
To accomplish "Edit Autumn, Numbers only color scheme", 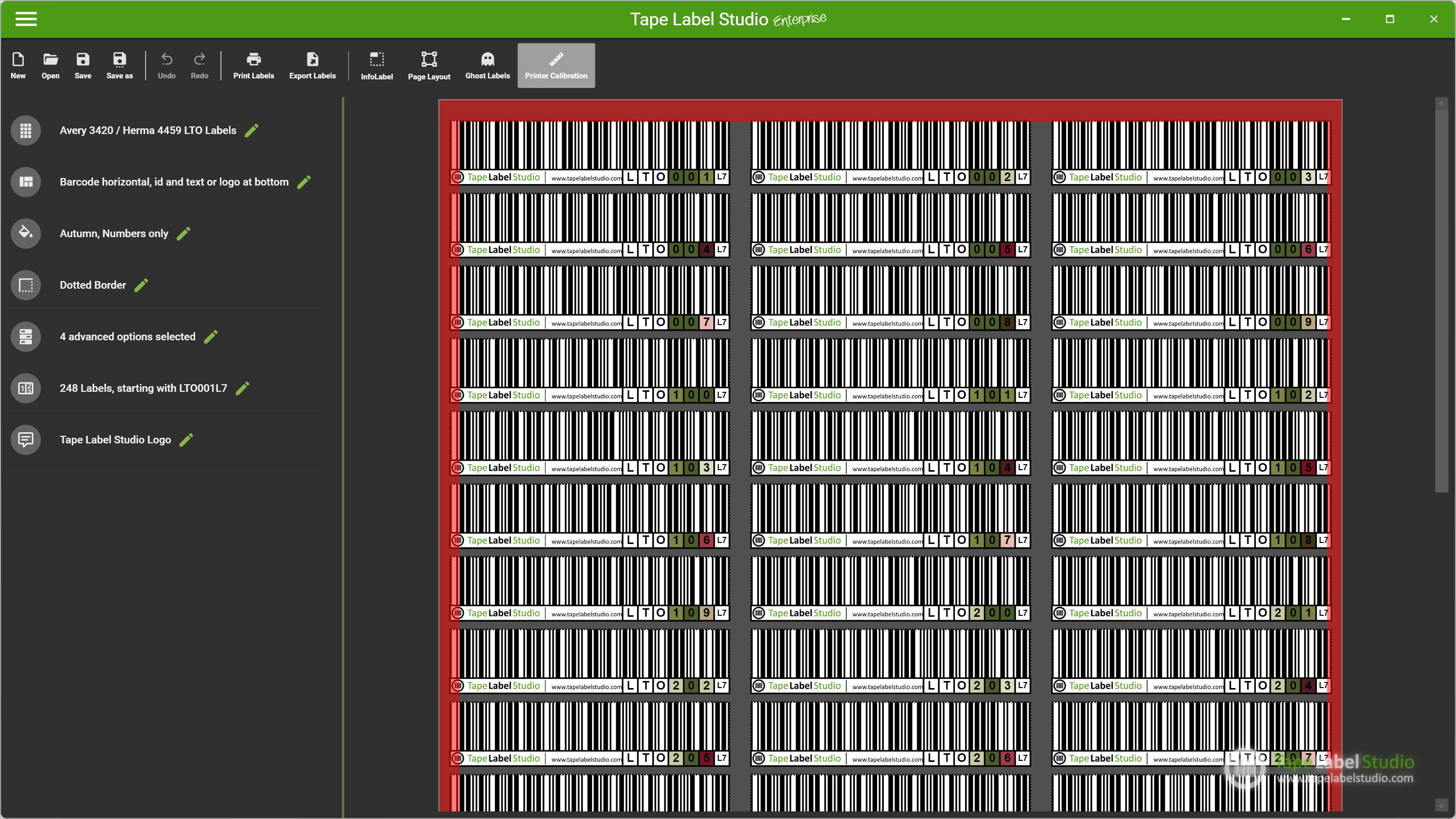I will coord(183,234).
